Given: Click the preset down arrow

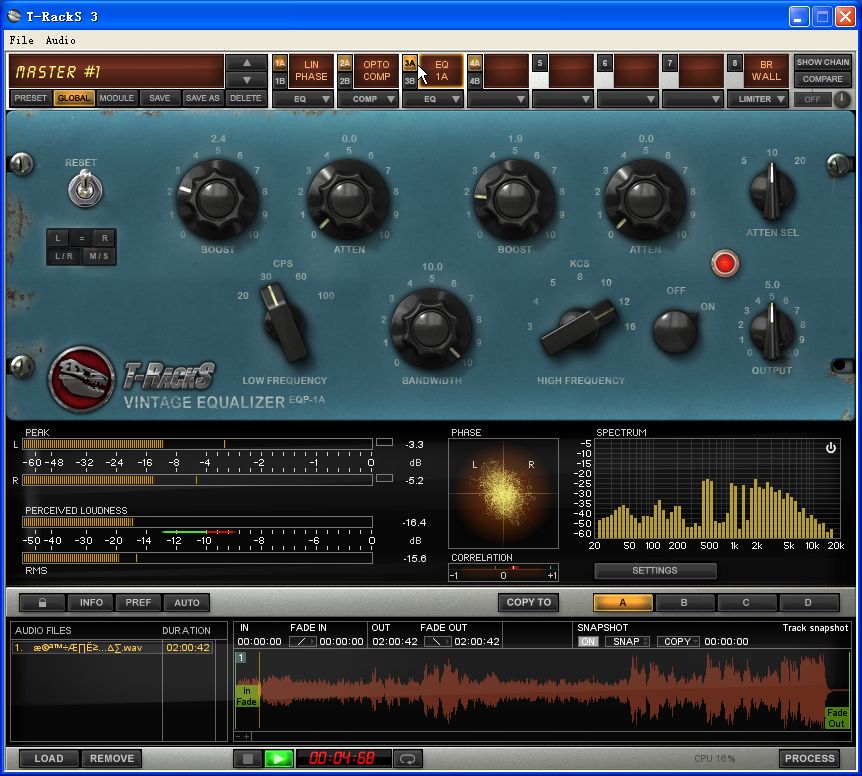Looking at the screenshot, I should pyautogui.click(x=247, y=80).
